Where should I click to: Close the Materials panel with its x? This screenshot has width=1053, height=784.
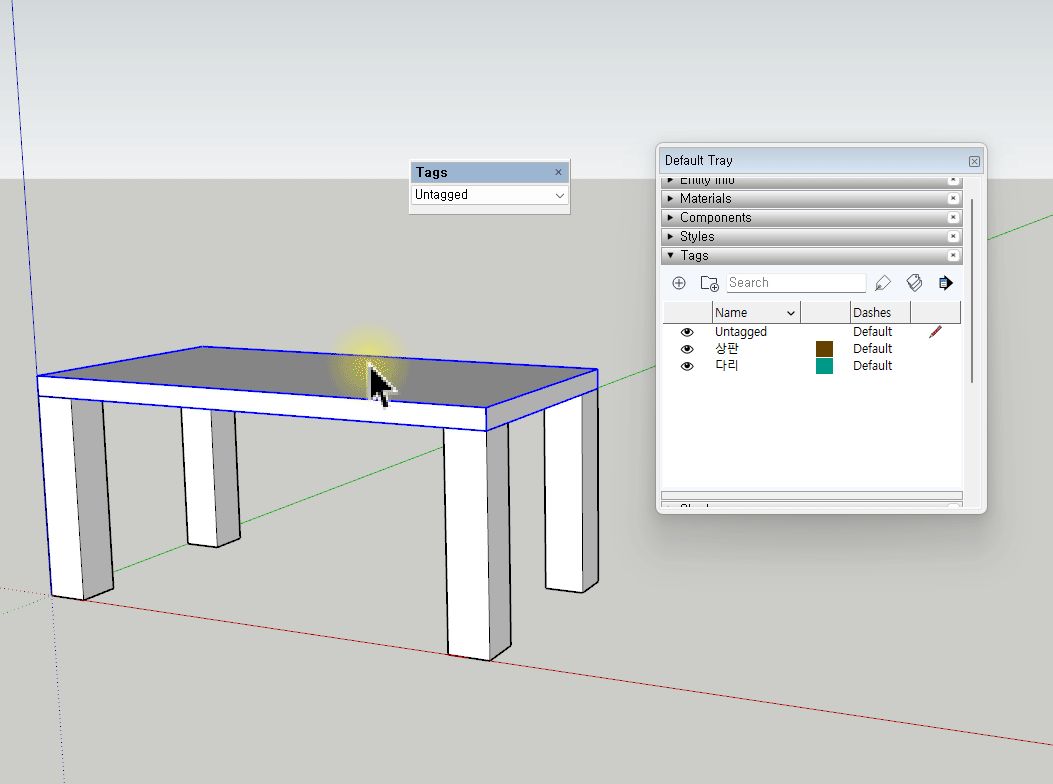pyautogui.click(x=952, y=198)
